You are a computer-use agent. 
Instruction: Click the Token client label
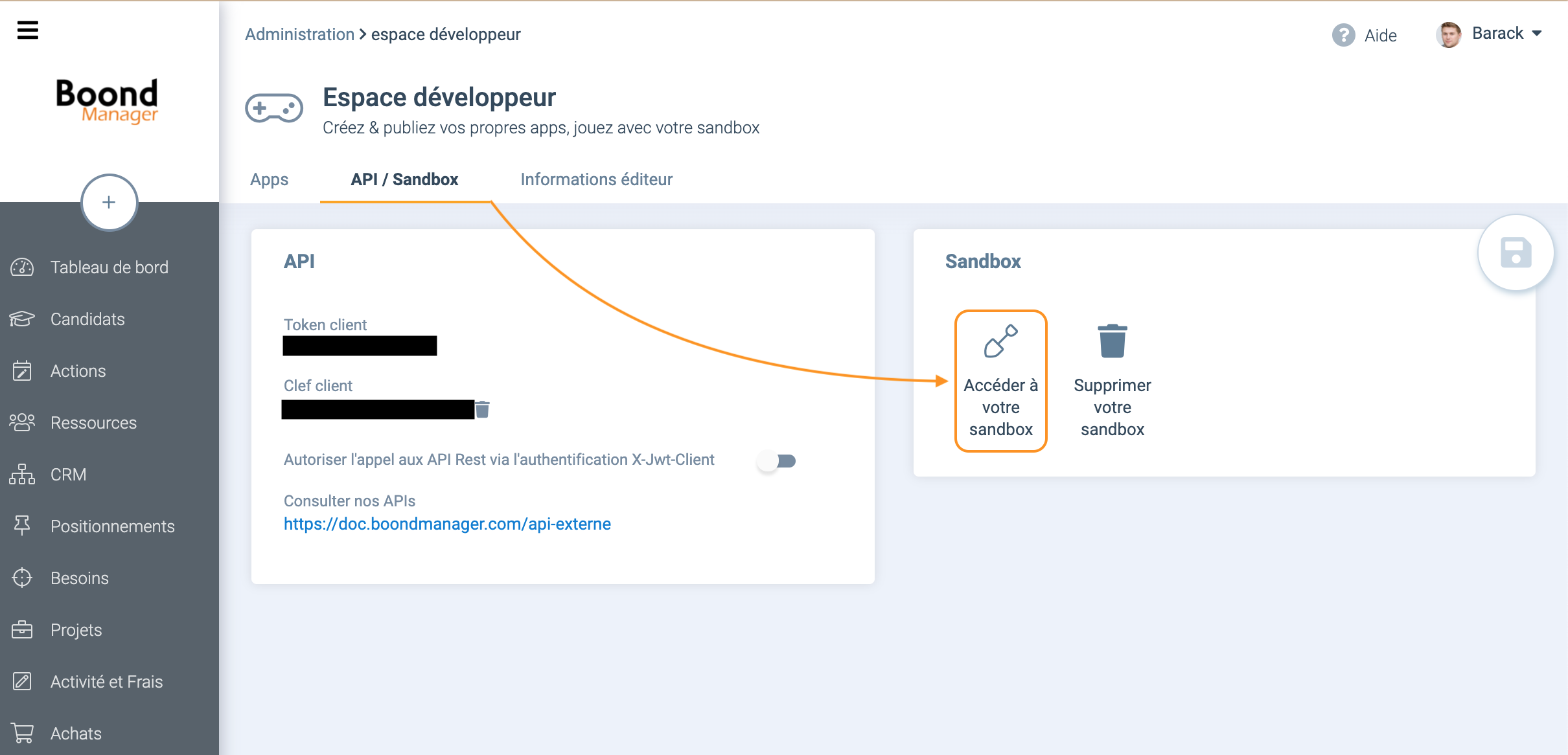click(x=325, y=324)
